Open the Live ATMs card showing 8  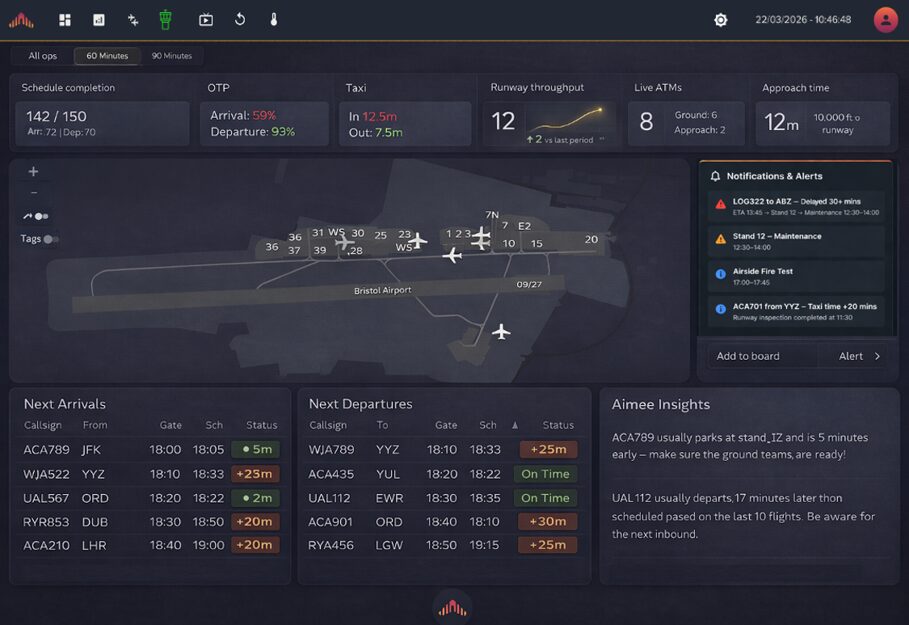click(x=686, y=123)
